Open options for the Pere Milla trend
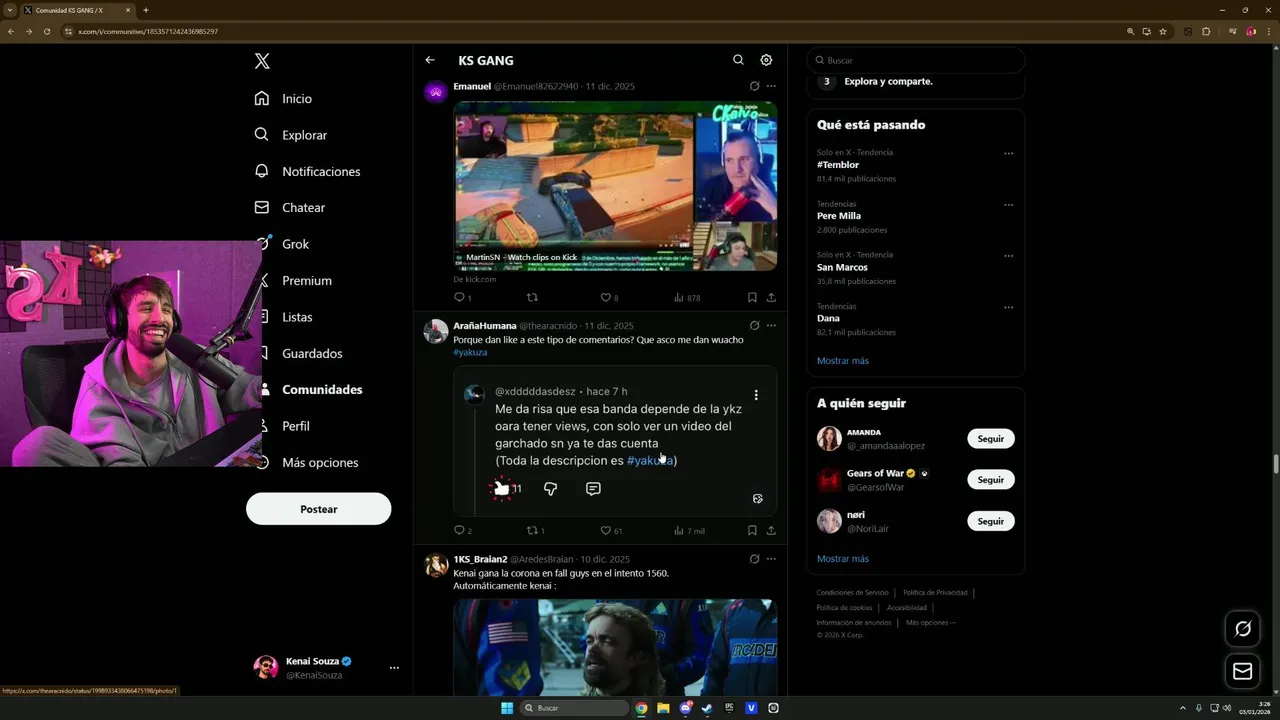Viewport: 1280px width, 720px height. (x=1008, y=205)
